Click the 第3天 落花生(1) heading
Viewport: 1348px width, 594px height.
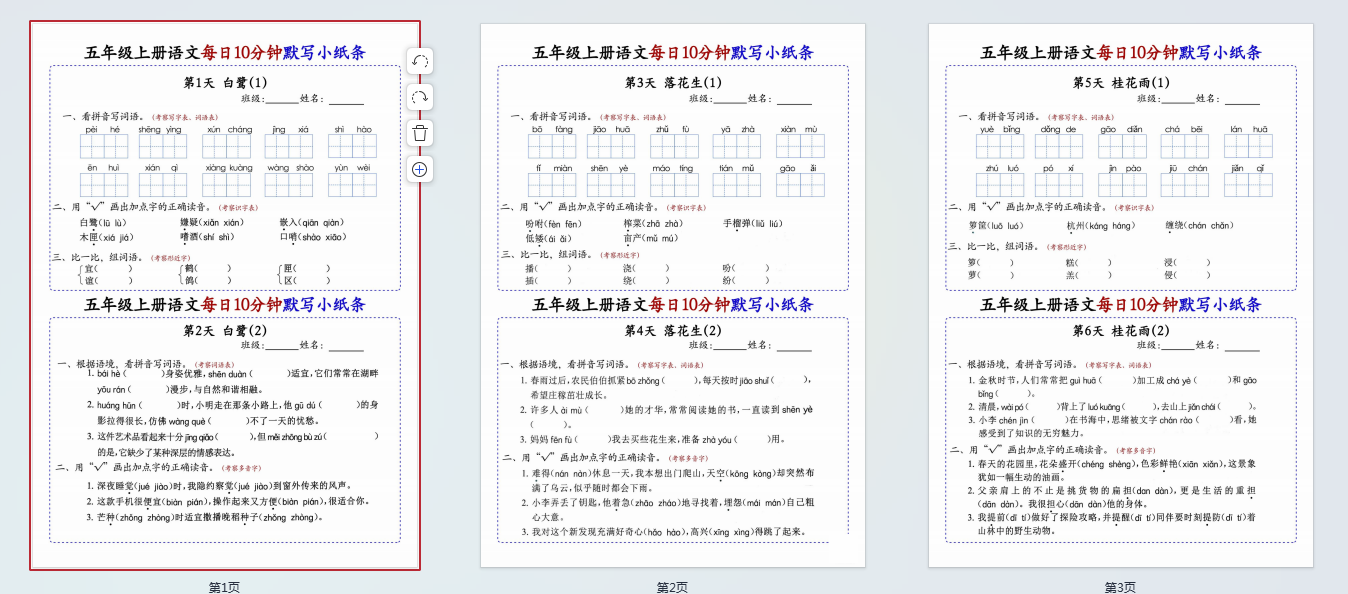(x=673, y=82)
